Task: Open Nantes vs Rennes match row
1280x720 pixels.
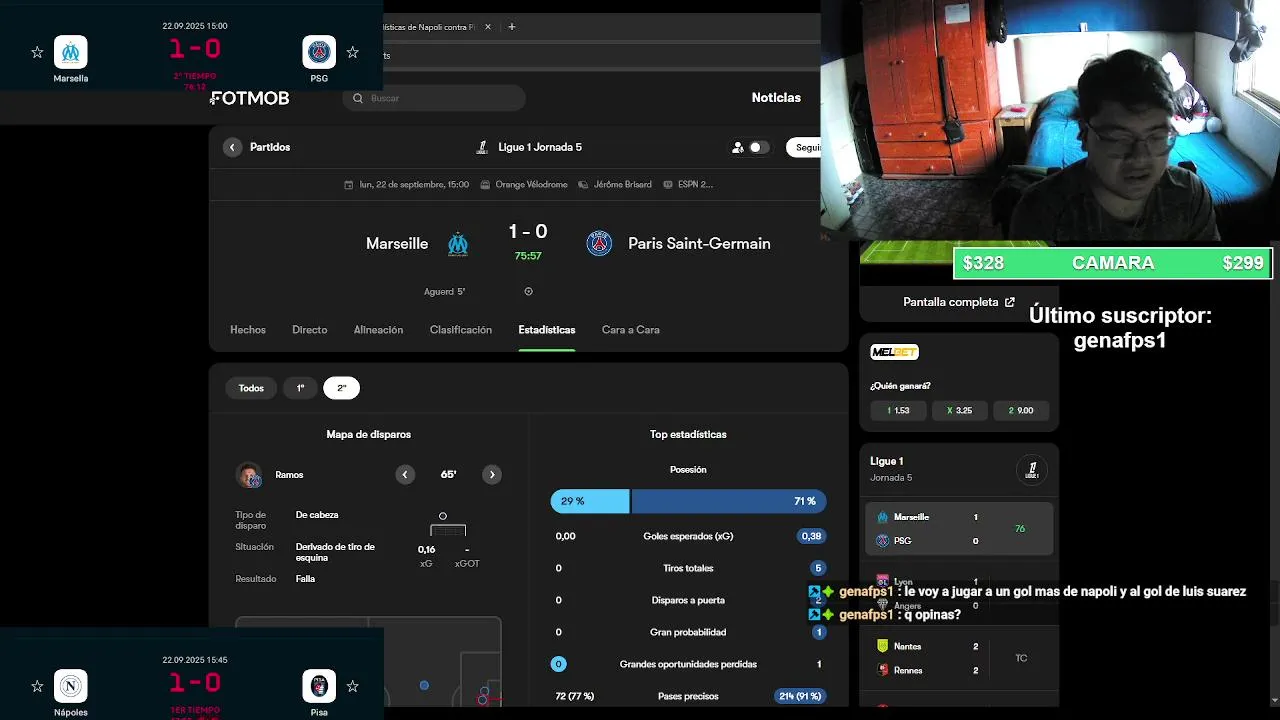Action: tap(959, 658)
